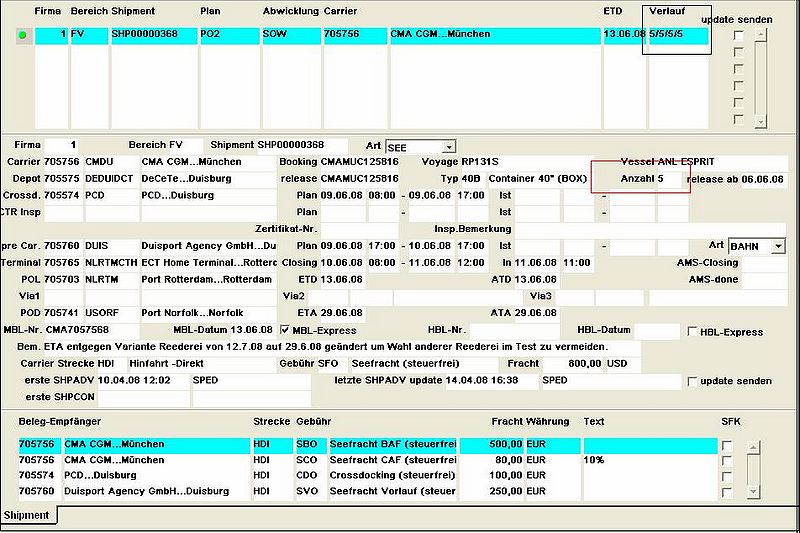This screenshot has height=533, width=800.
Task: Click Text cell 10% in SCO row
Action: coord(650,460)
